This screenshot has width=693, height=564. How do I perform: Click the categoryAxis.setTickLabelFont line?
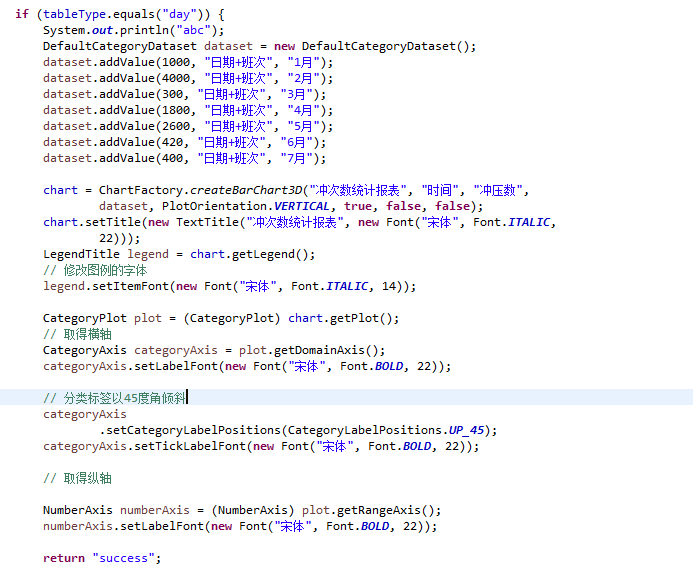(x=261, y=446)
